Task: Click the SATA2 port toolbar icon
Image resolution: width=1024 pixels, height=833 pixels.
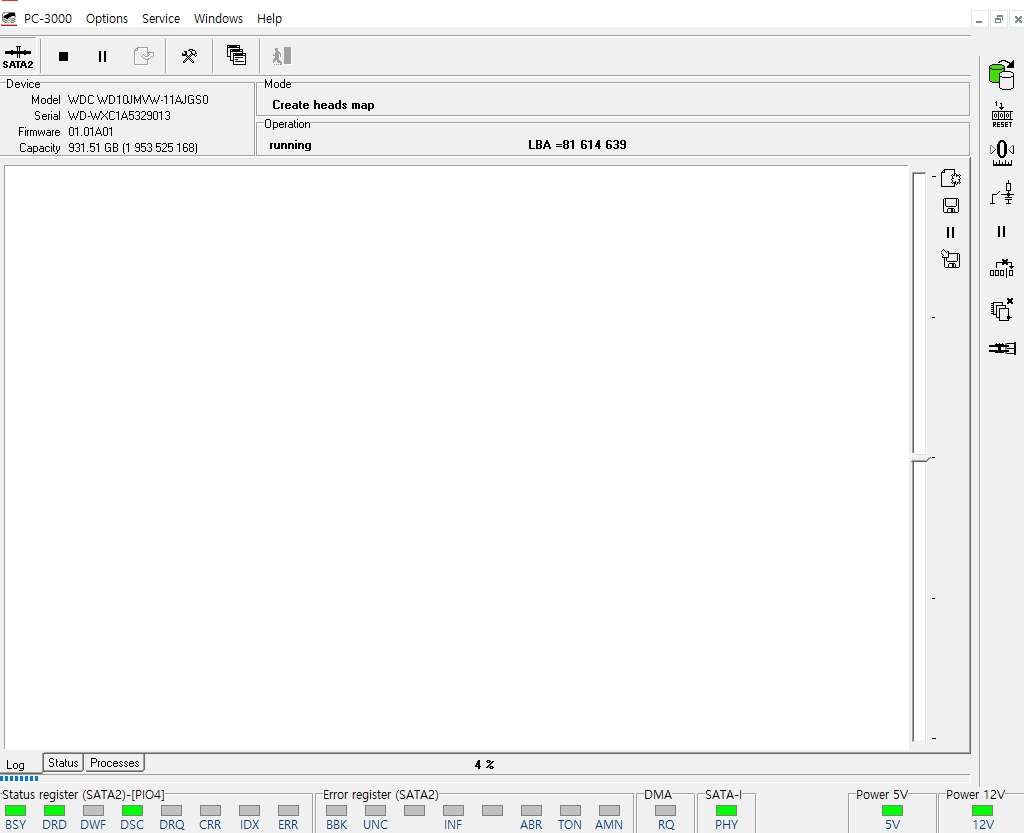Action: [18, 57]
